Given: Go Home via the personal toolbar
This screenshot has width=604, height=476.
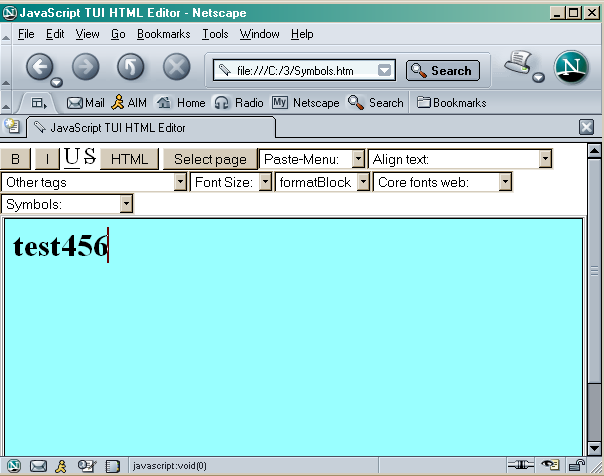Looking at the screenshot, I should [x=181, y=103].
